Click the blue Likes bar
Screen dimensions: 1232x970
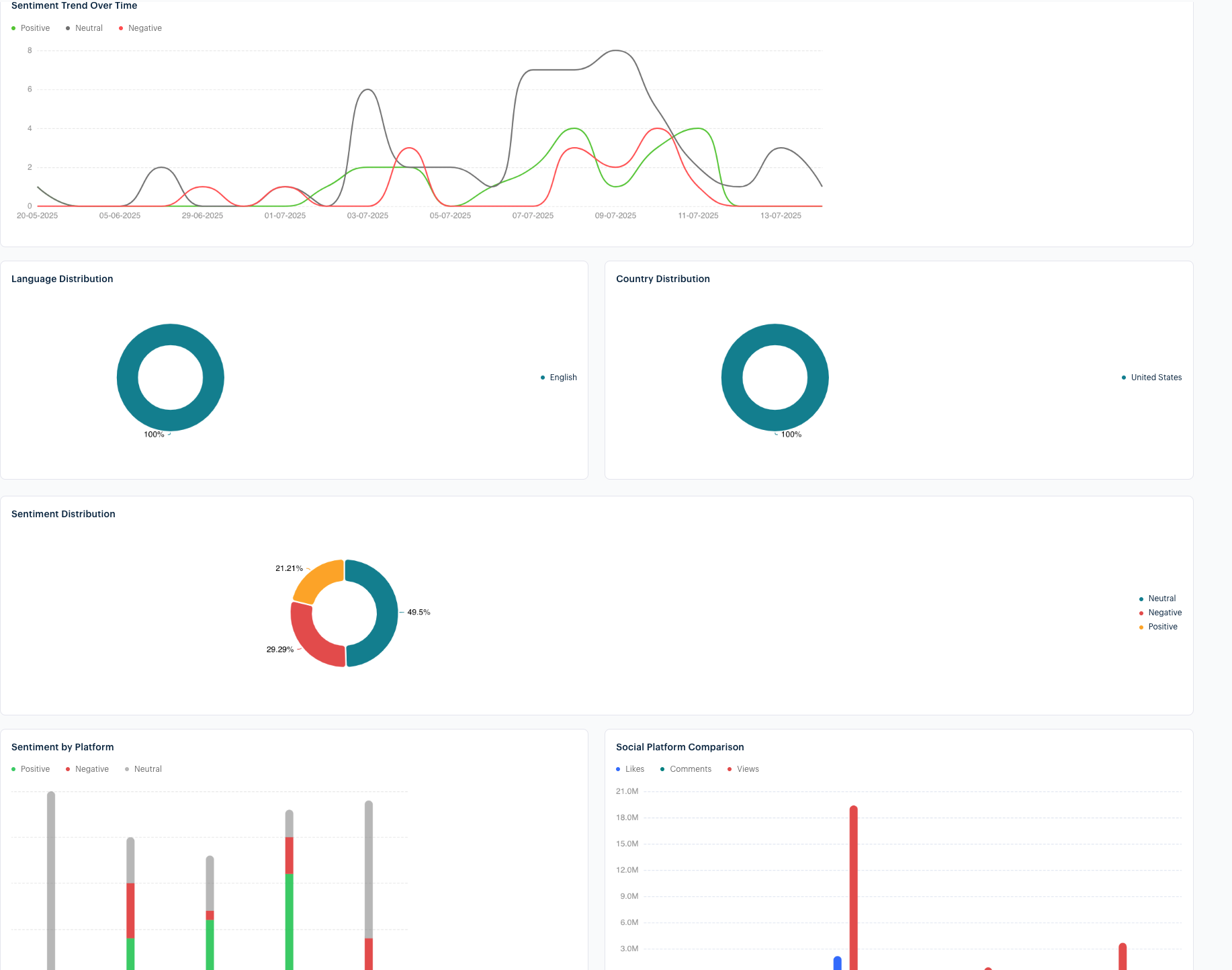point(838,963)
